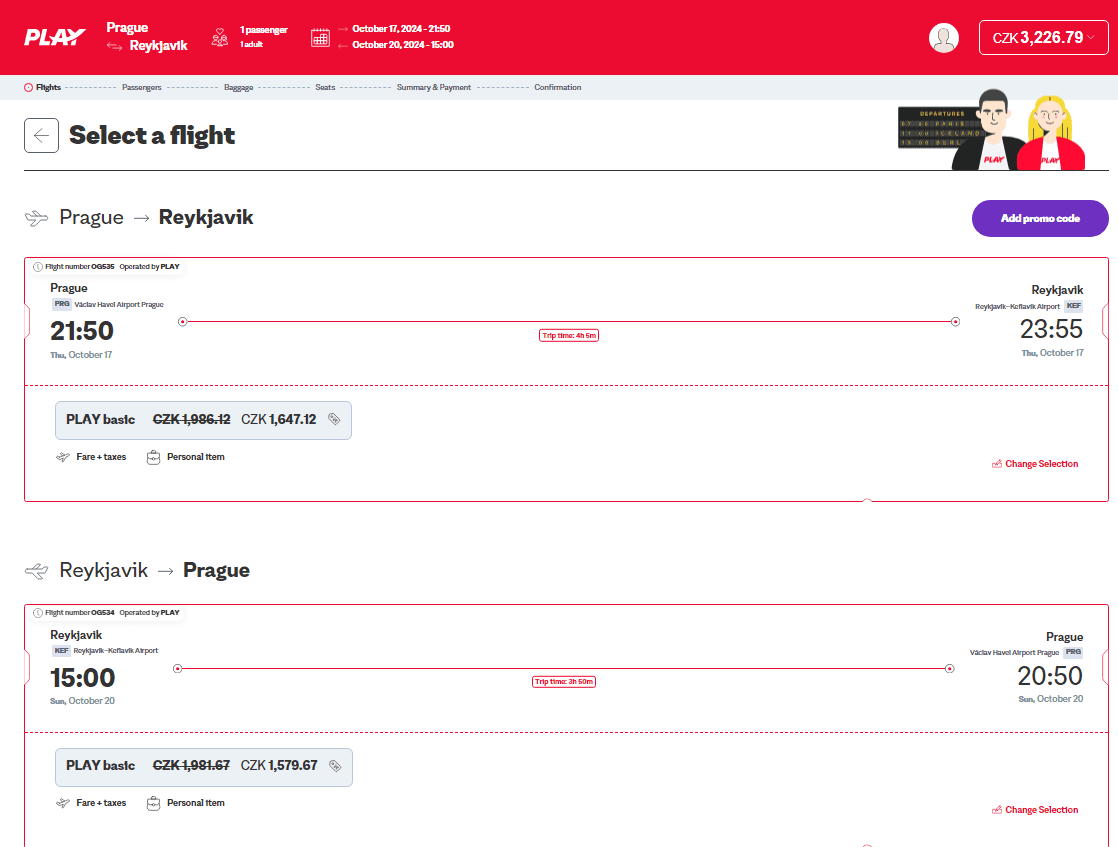The height and width of the screenshot is (847, 1118).
Task: Select PLAY basic fare at CZK 1,579.67
Action: coord(204,766)
